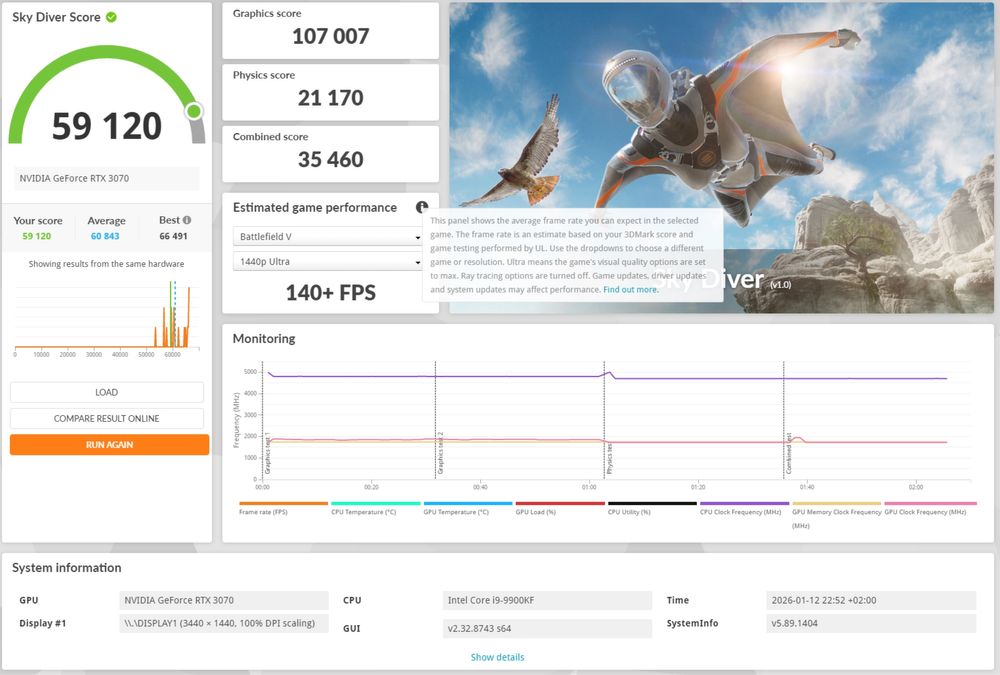This screenshot has height=675, width=1000.
Task: Click the LOAD button
Action: (107, 392)
